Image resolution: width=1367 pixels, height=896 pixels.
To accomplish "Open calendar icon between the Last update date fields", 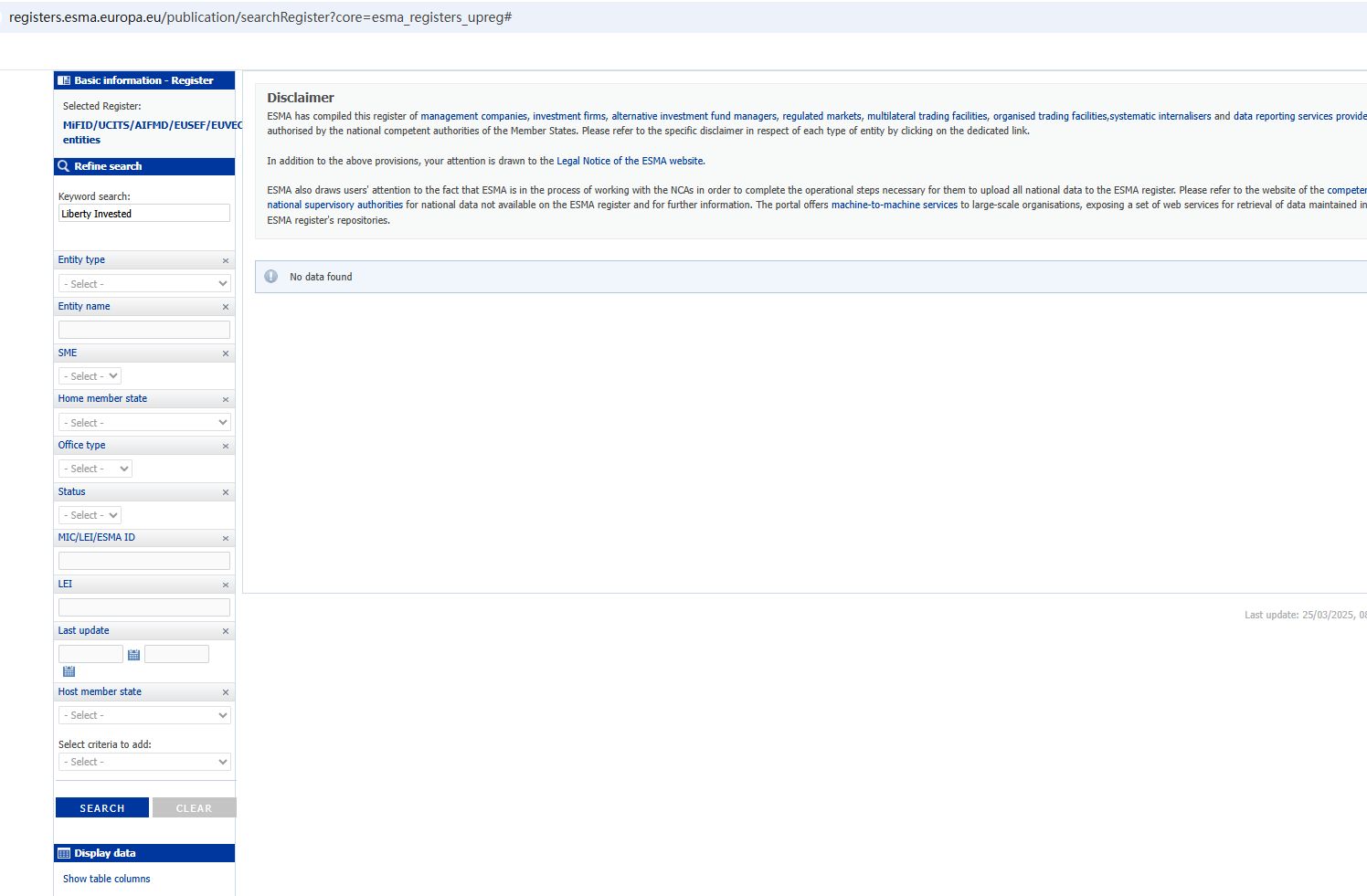I will 133,655.
